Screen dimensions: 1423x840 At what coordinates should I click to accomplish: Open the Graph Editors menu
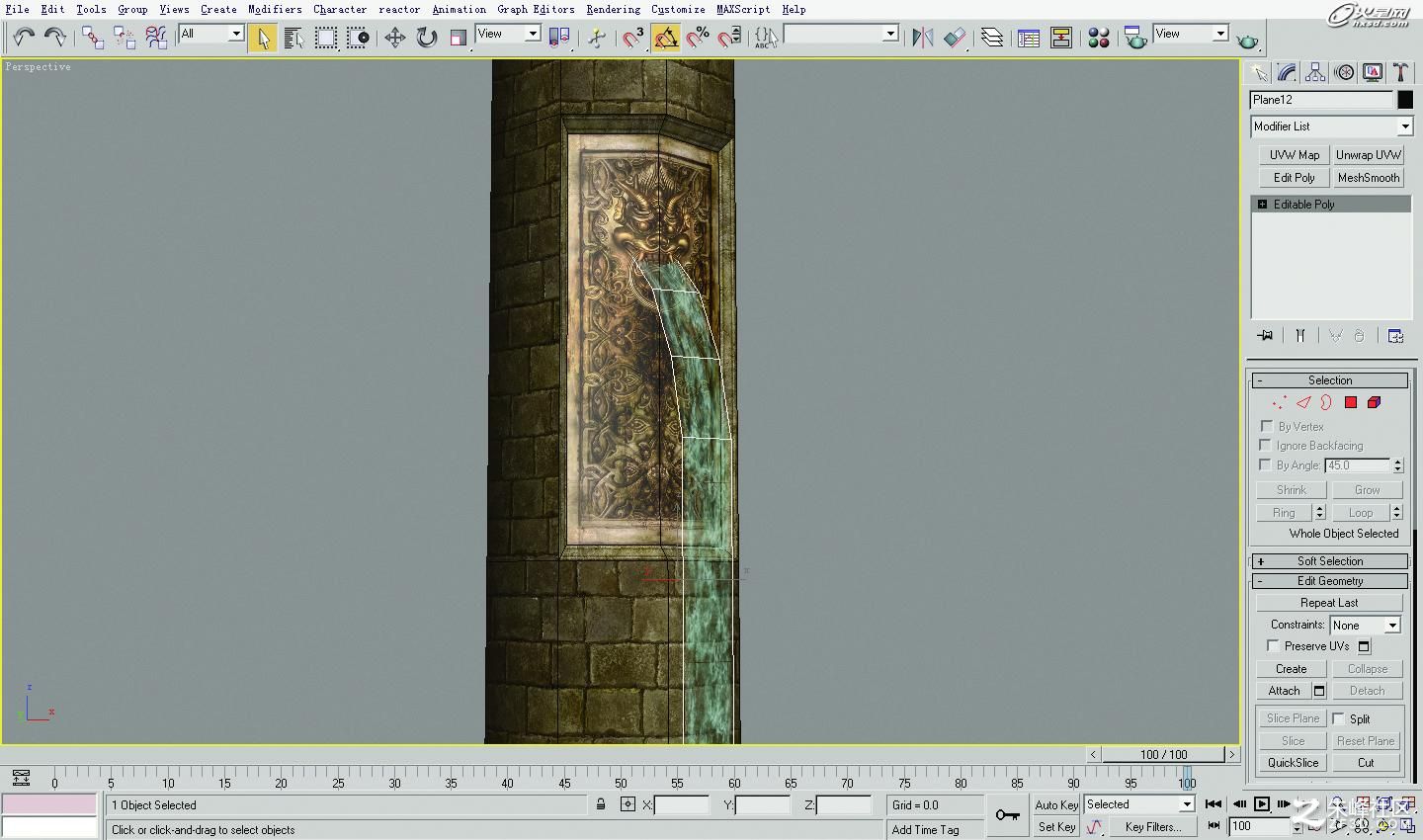pos(536,9)
